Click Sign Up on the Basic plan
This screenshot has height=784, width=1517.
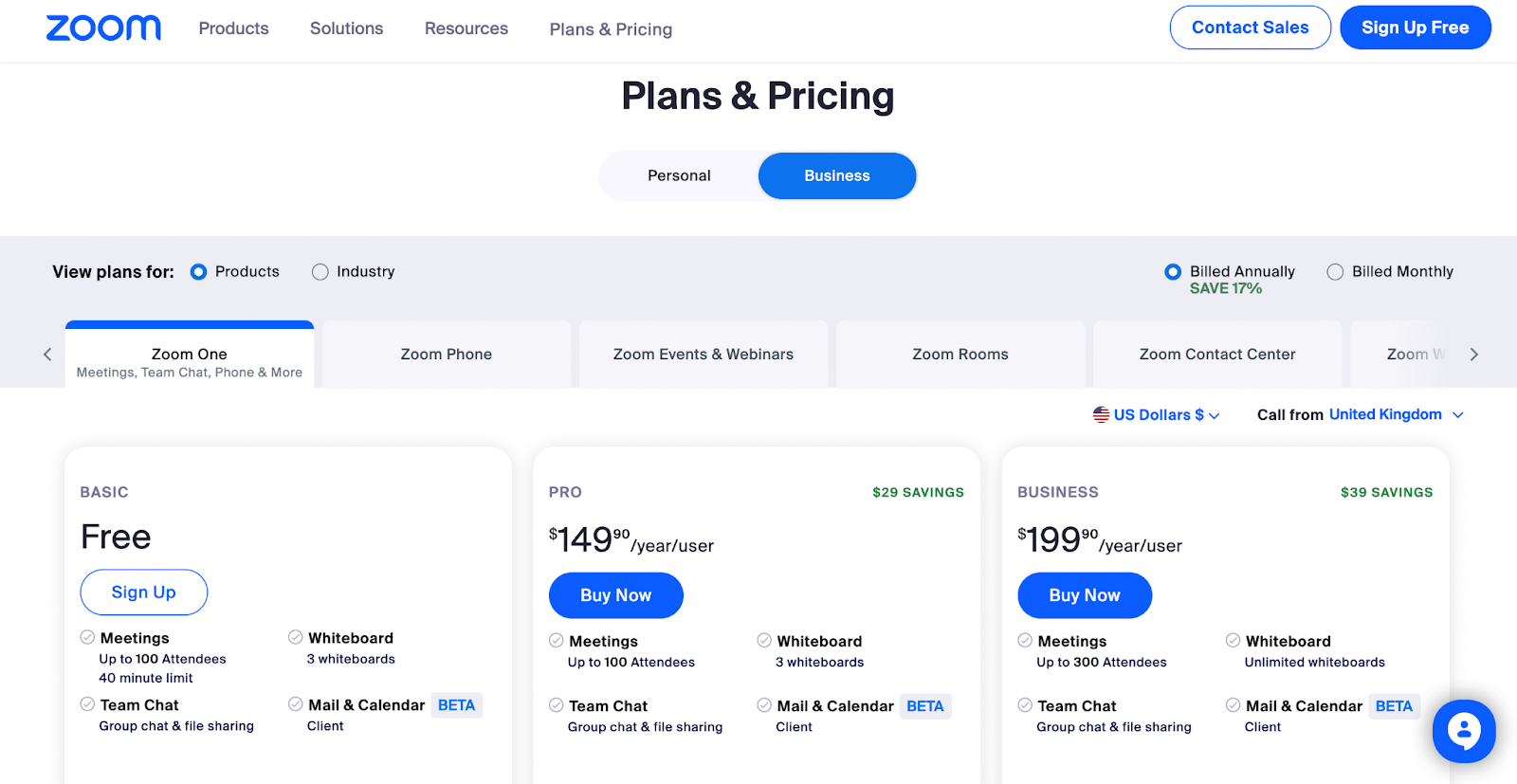click(143, 593)
